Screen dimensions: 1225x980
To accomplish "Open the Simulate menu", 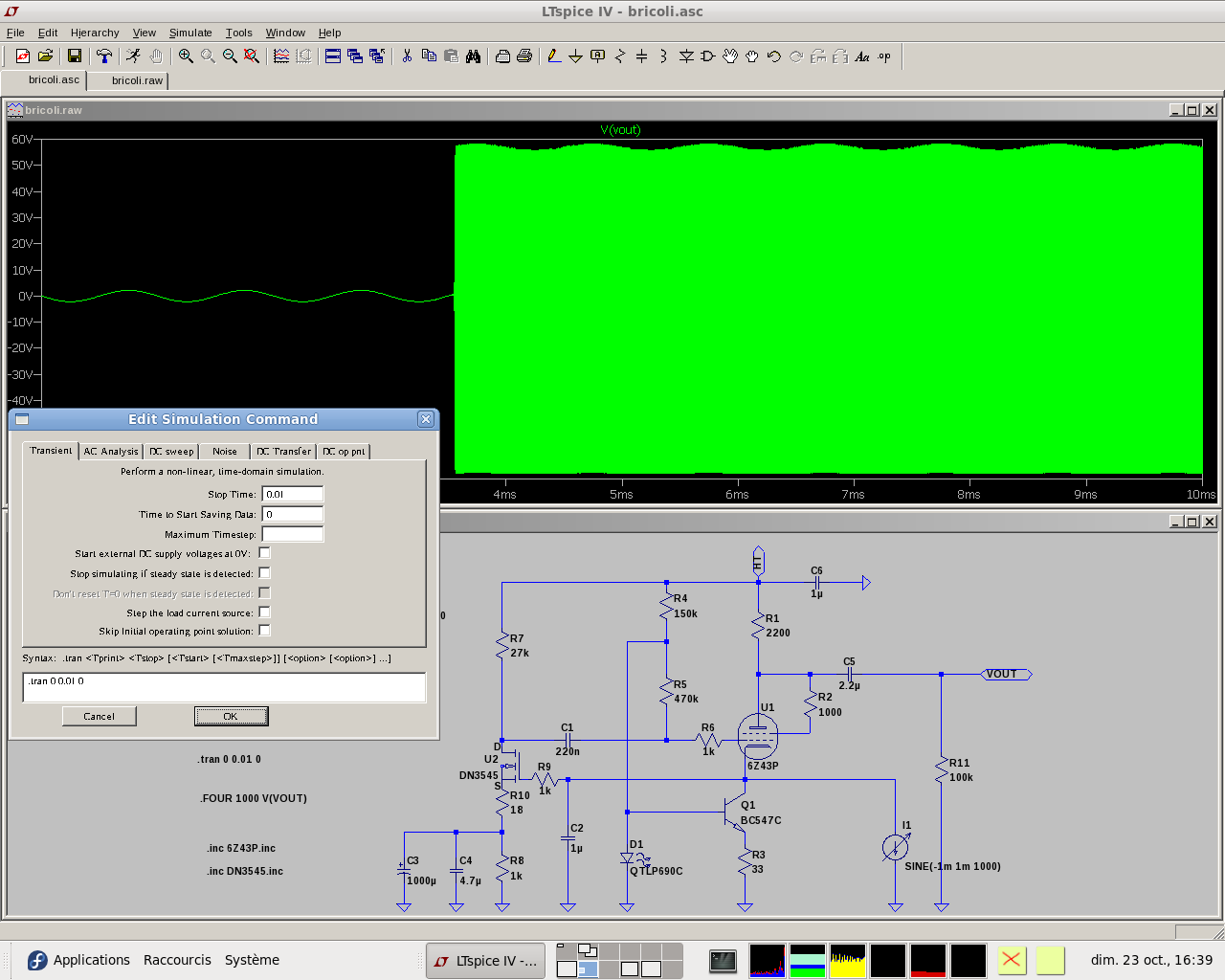I will click(190, 33).
